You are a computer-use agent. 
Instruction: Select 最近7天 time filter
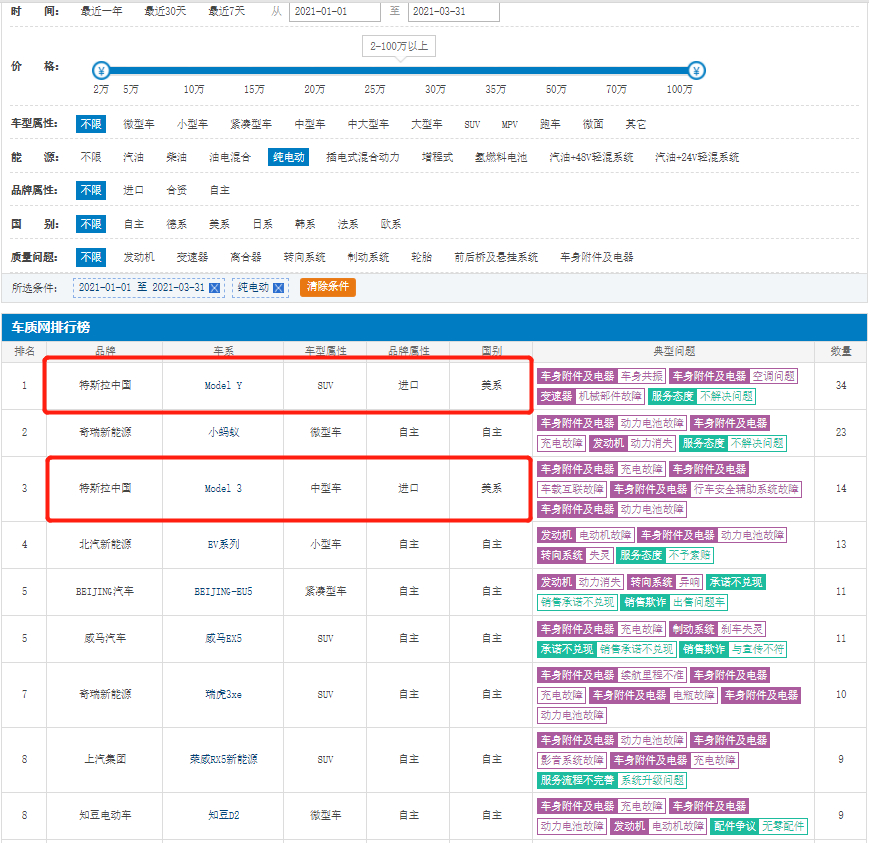(x=227, y=11)
